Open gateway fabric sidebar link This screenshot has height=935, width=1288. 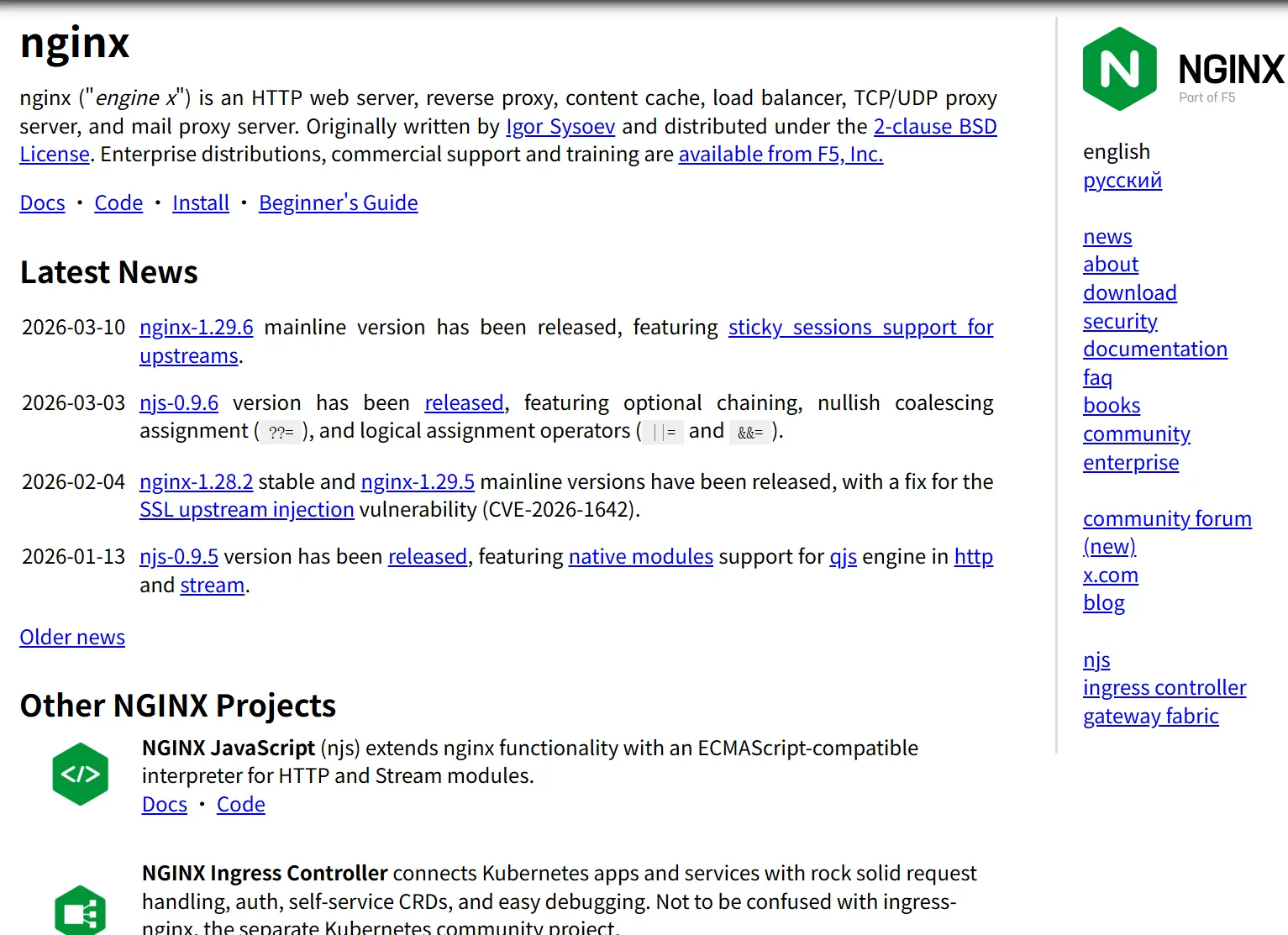pos(1150,717)
